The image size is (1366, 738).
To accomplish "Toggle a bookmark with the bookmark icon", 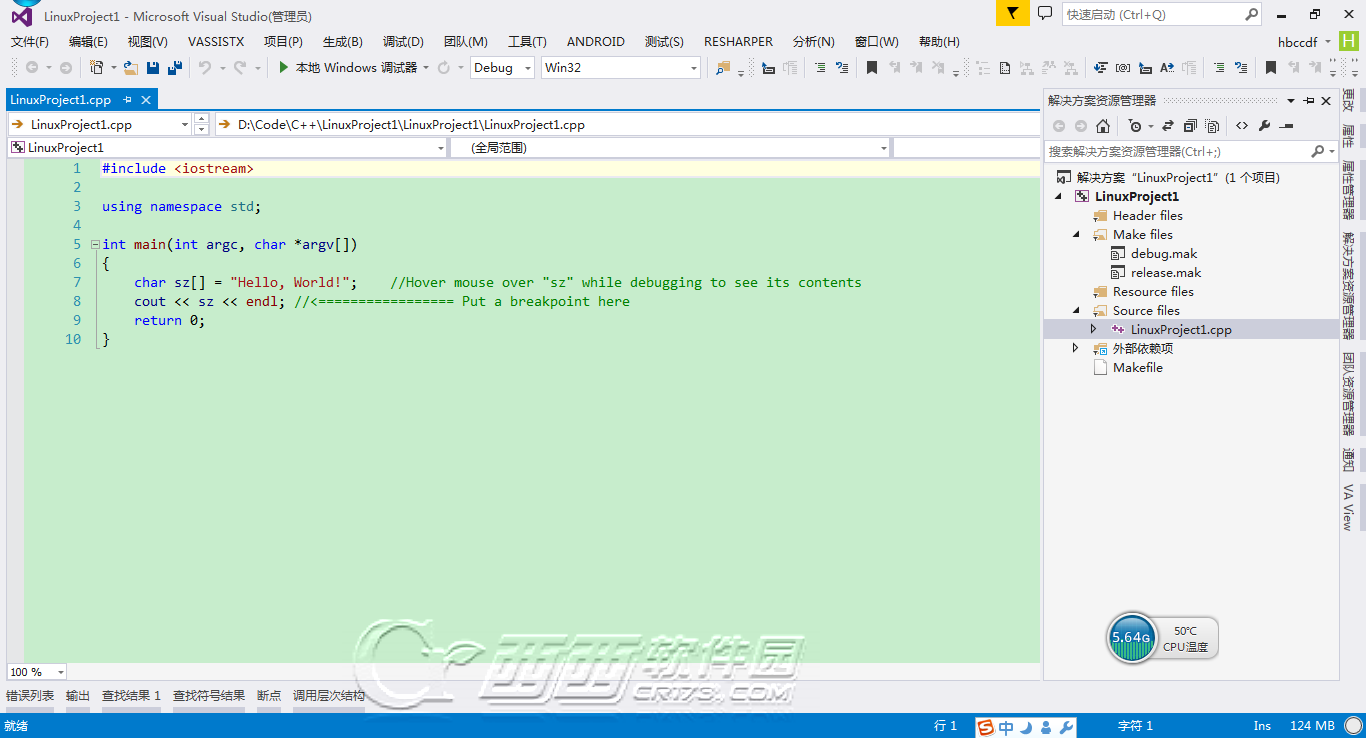I will pyautogui.click(x=872, y=67).
